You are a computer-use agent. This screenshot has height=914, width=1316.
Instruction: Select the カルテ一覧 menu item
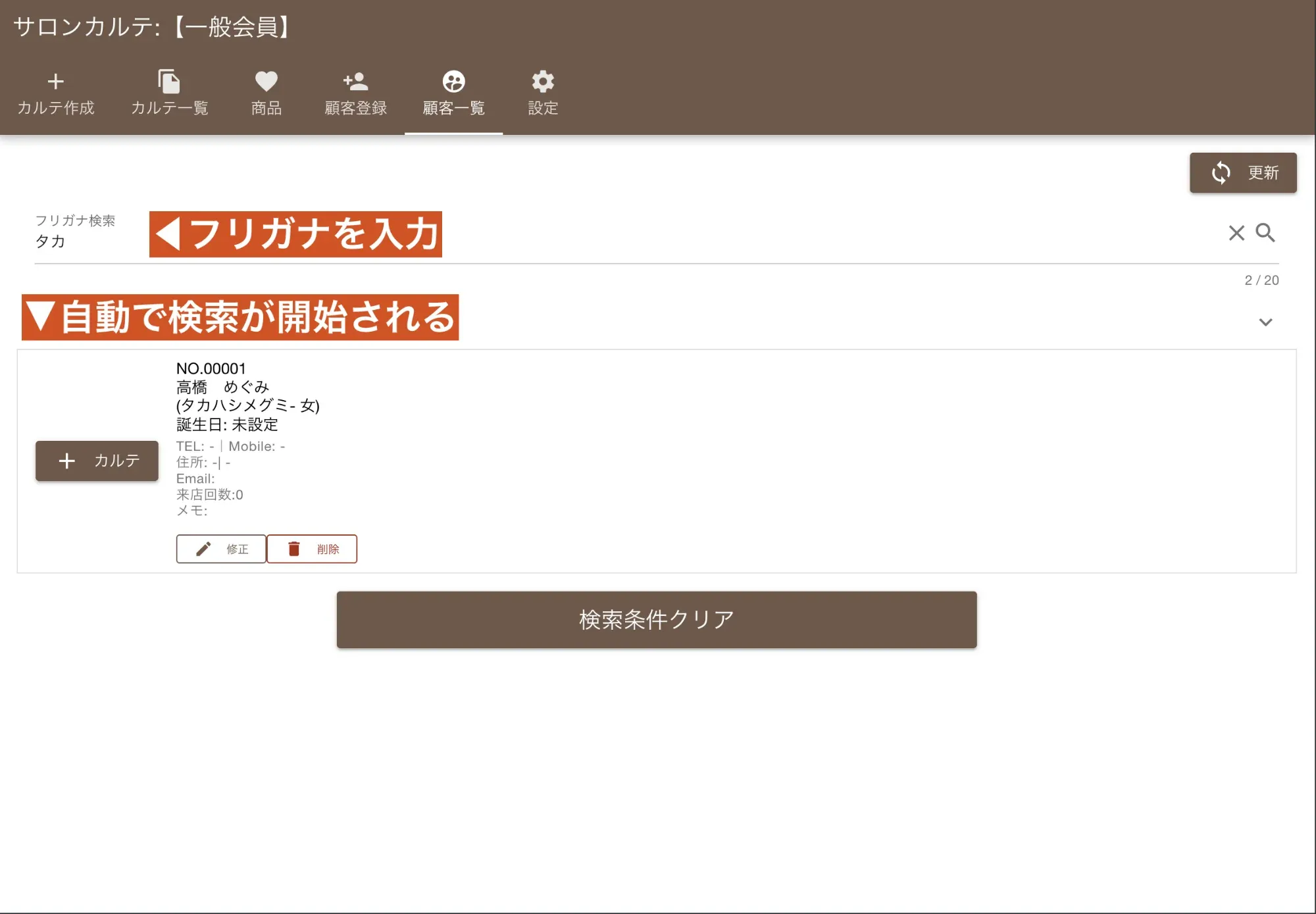tap(170, 92)
